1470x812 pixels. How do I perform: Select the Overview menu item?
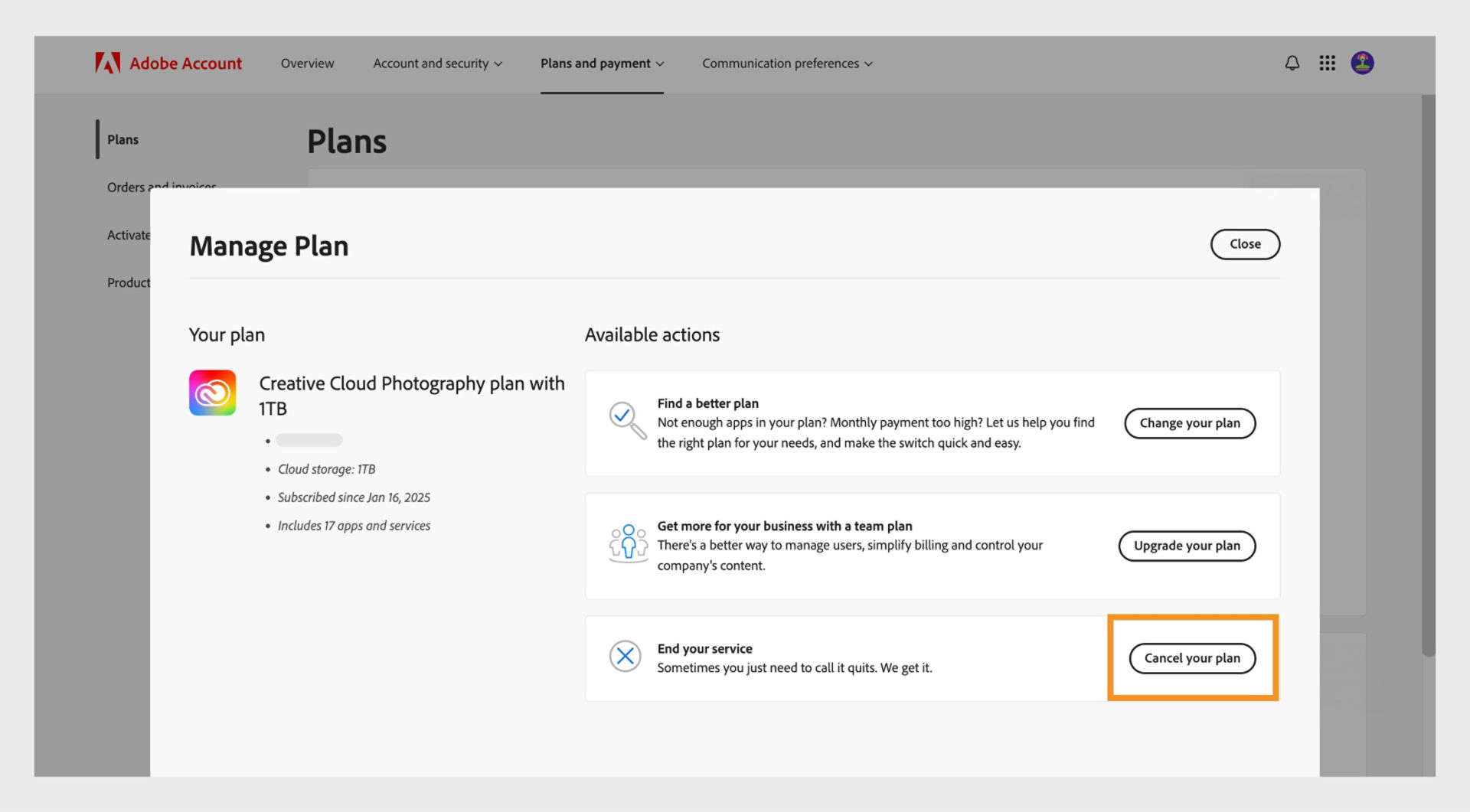(x=307, y=64)
